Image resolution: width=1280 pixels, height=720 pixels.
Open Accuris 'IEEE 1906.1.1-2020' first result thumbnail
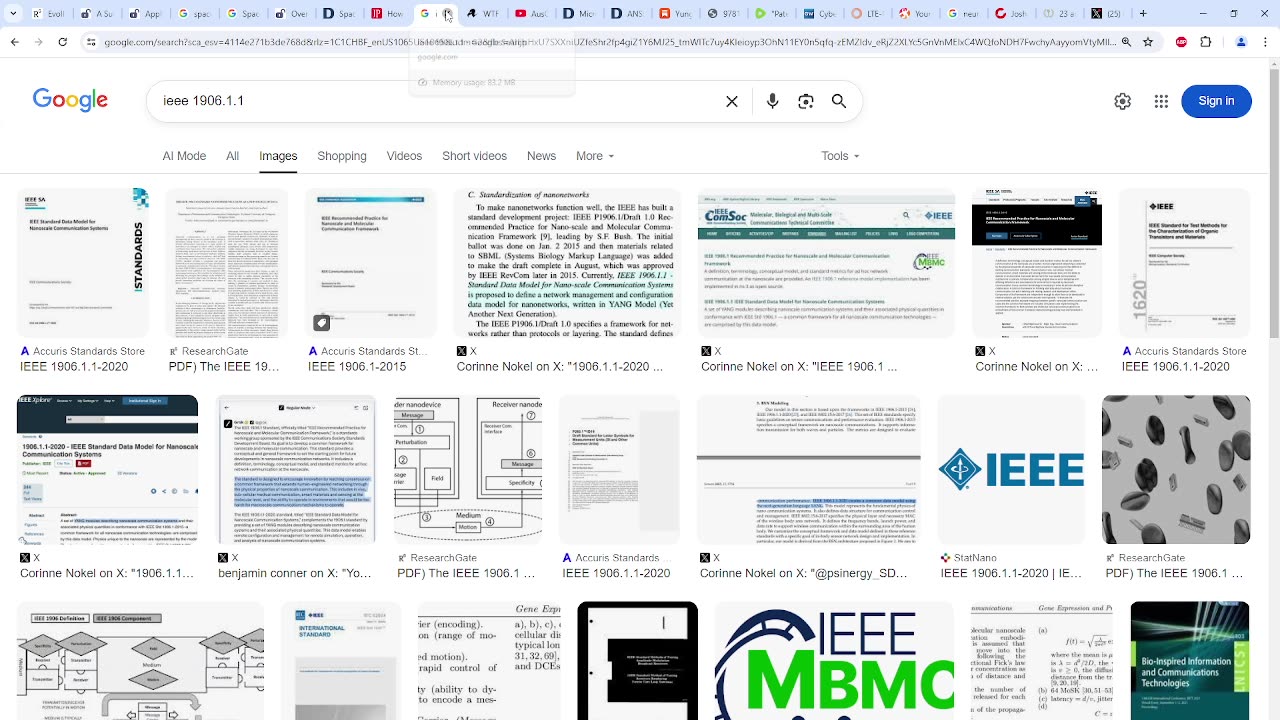tap(83, 263)
